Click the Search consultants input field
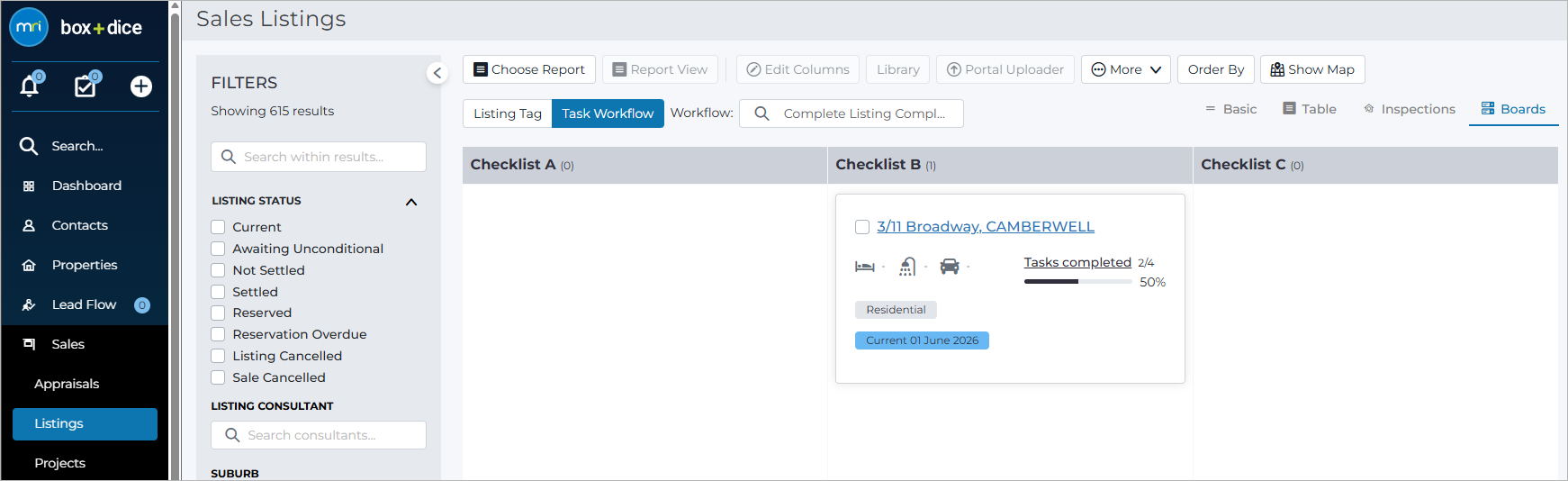Screen dimensions: 1568x481 pos(319,435)
